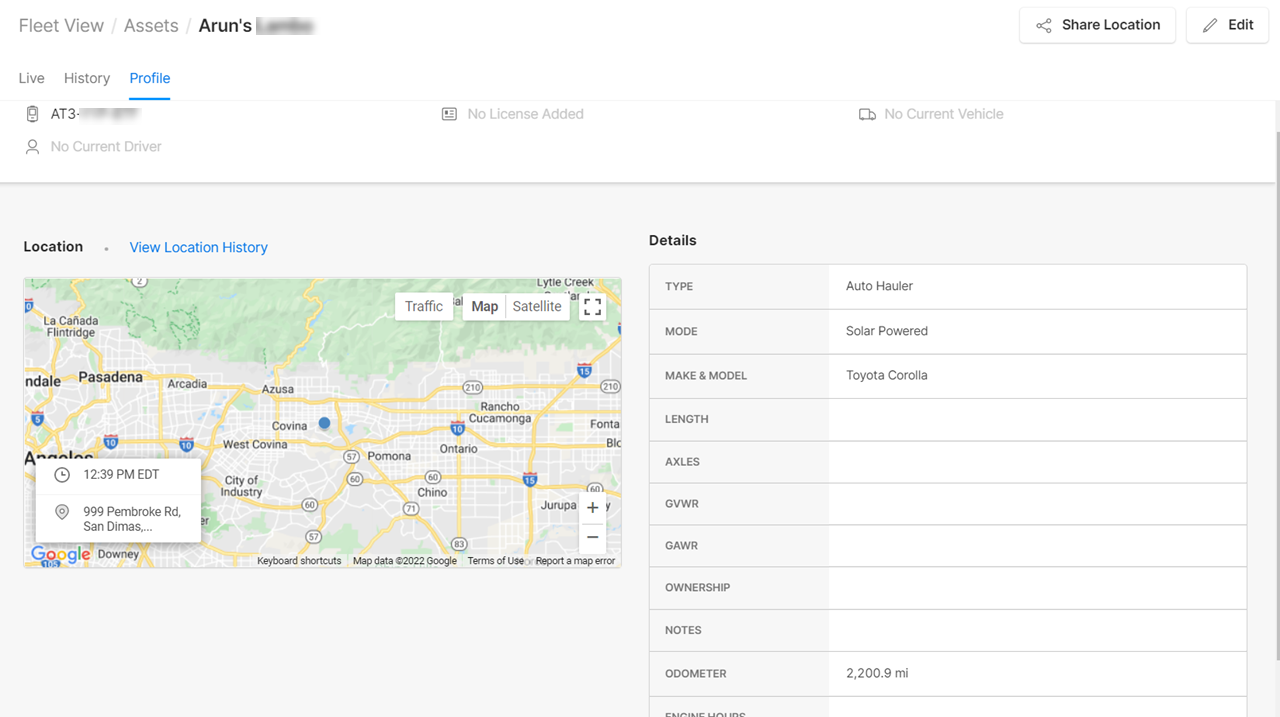
Task: Zoom out with the map minus button
Action: [x=593, y=537]
